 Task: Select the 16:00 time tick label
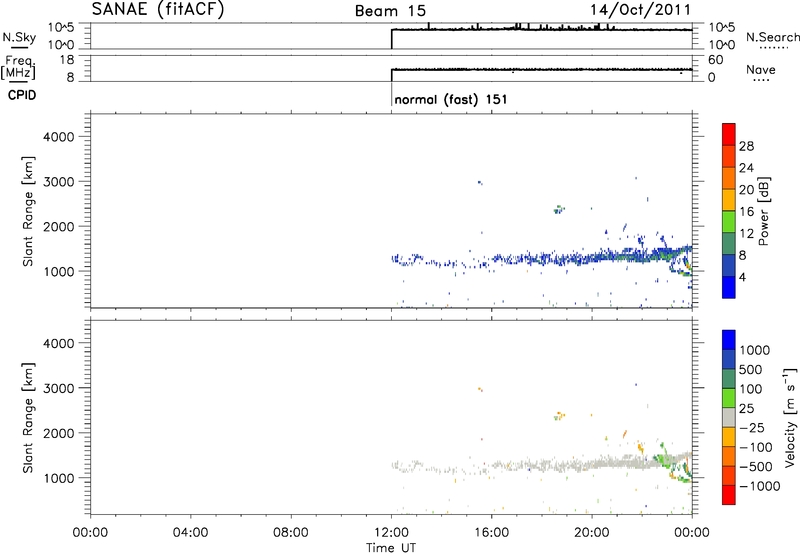point(491,533)
